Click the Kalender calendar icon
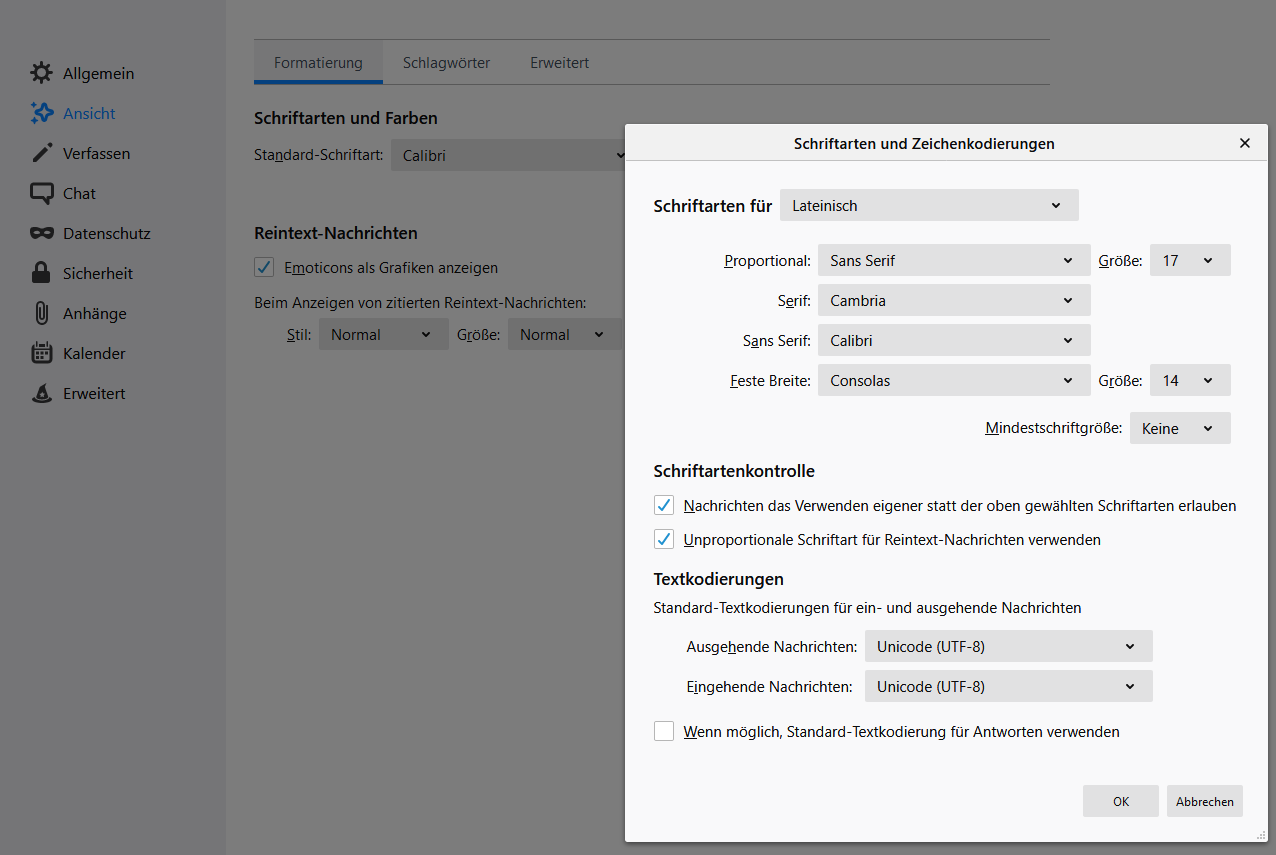 pos(41,353)
